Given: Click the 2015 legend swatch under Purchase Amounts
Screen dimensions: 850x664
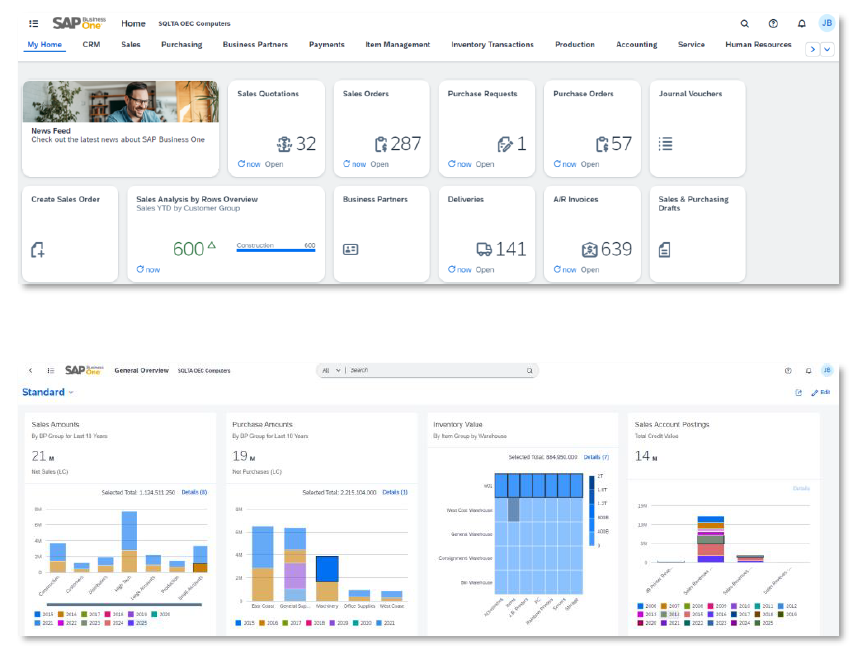Looking at the screenshot, I should (236, 621).
